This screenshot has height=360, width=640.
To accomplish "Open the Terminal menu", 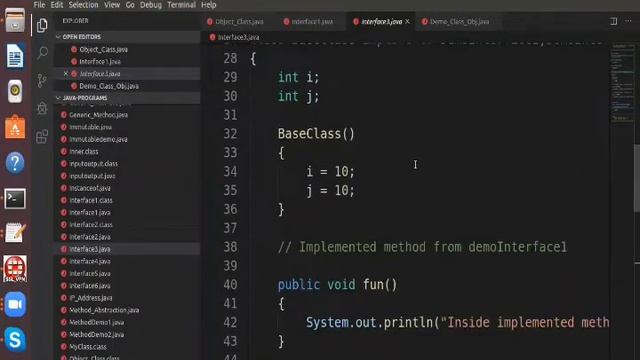I will click(x=181, y=5).
